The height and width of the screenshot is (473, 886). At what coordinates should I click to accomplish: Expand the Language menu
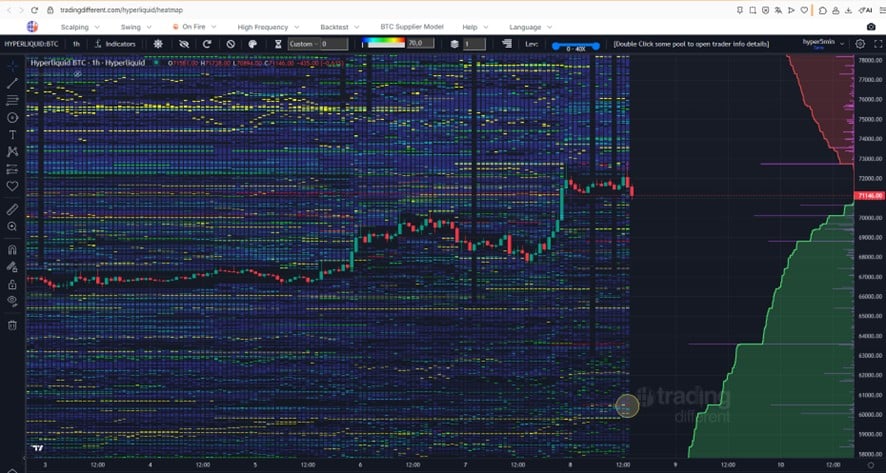[x=531, y=27]
